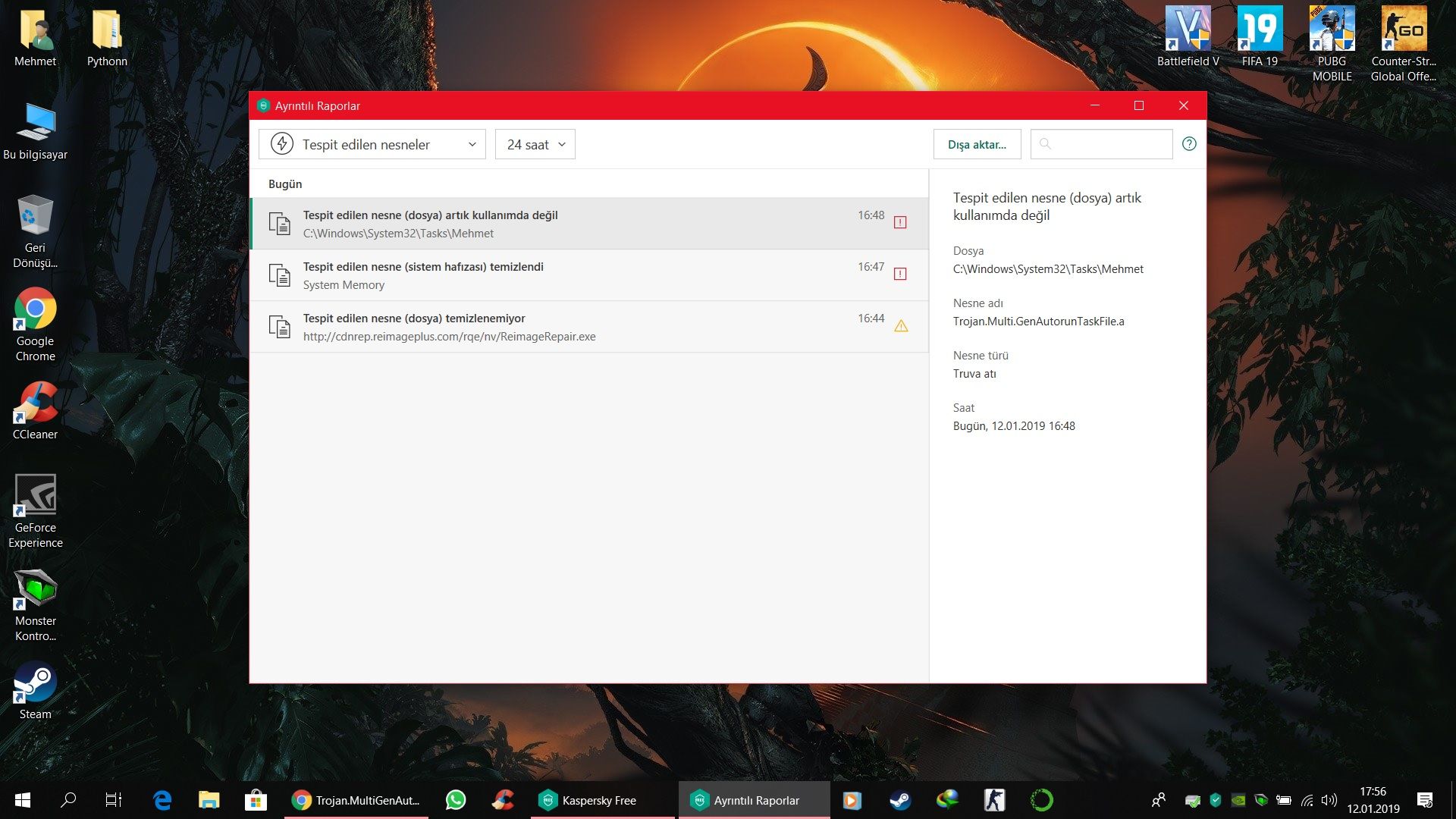Screen dimensions: 1456x819
Task: Open the 24 saat time range dropdown
Action: click(535, 144)
